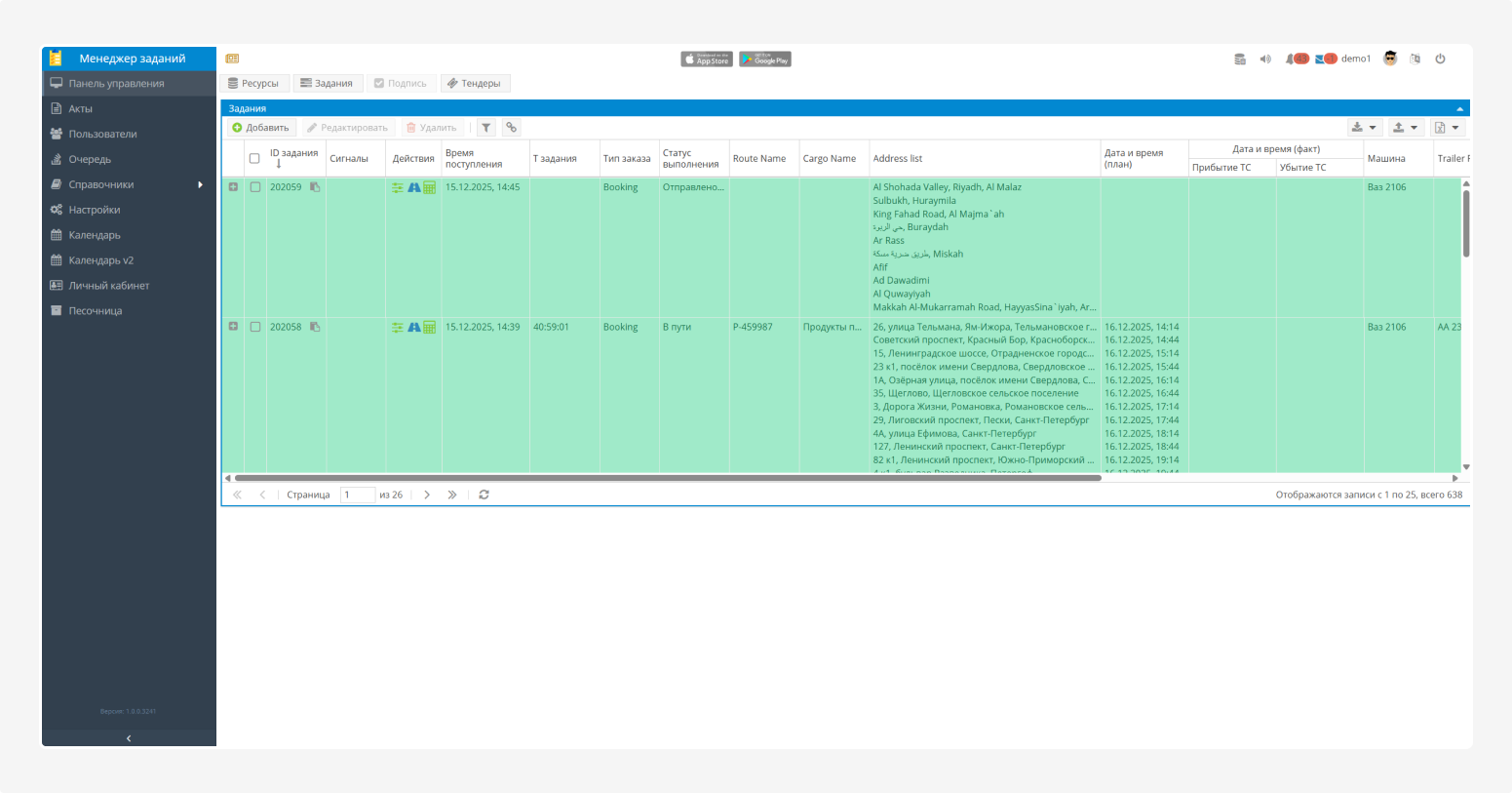The width and height of the screenshot is (1512, 793).
Task: Open the Excel export dropdown
Action: [x=1447, y=128]
